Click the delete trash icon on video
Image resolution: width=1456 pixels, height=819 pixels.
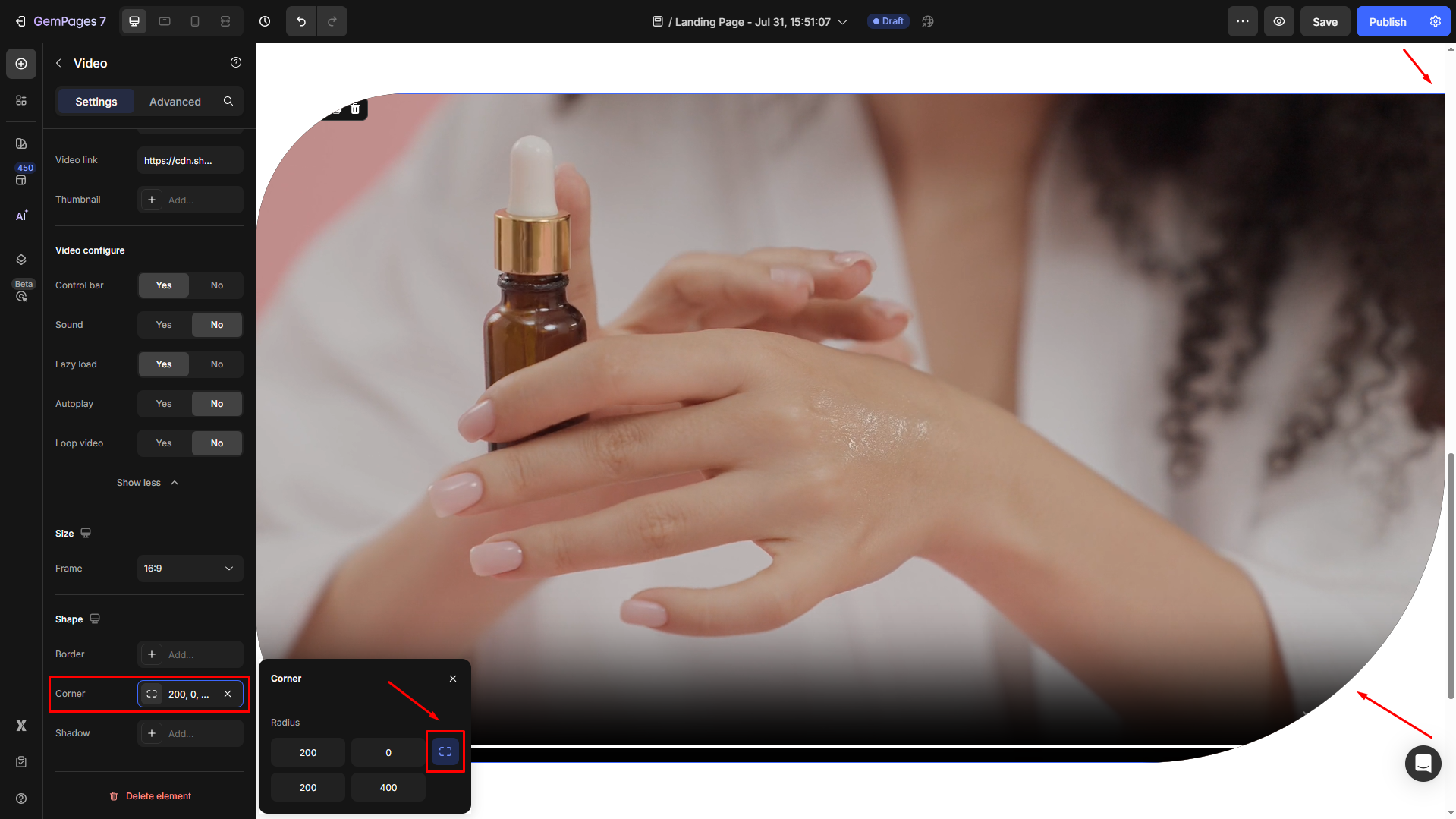point(355,109)
